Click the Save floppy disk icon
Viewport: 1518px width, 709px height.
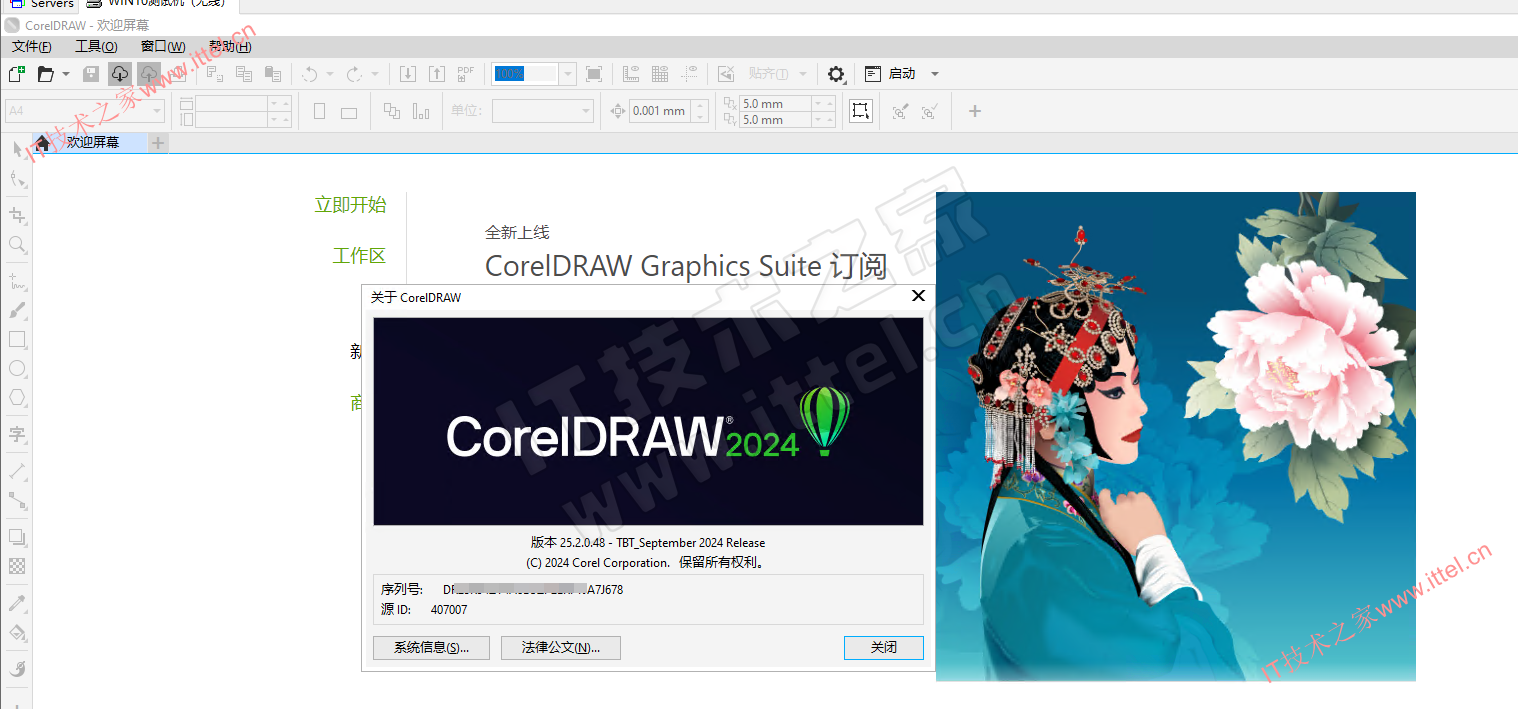pos(91,74)
